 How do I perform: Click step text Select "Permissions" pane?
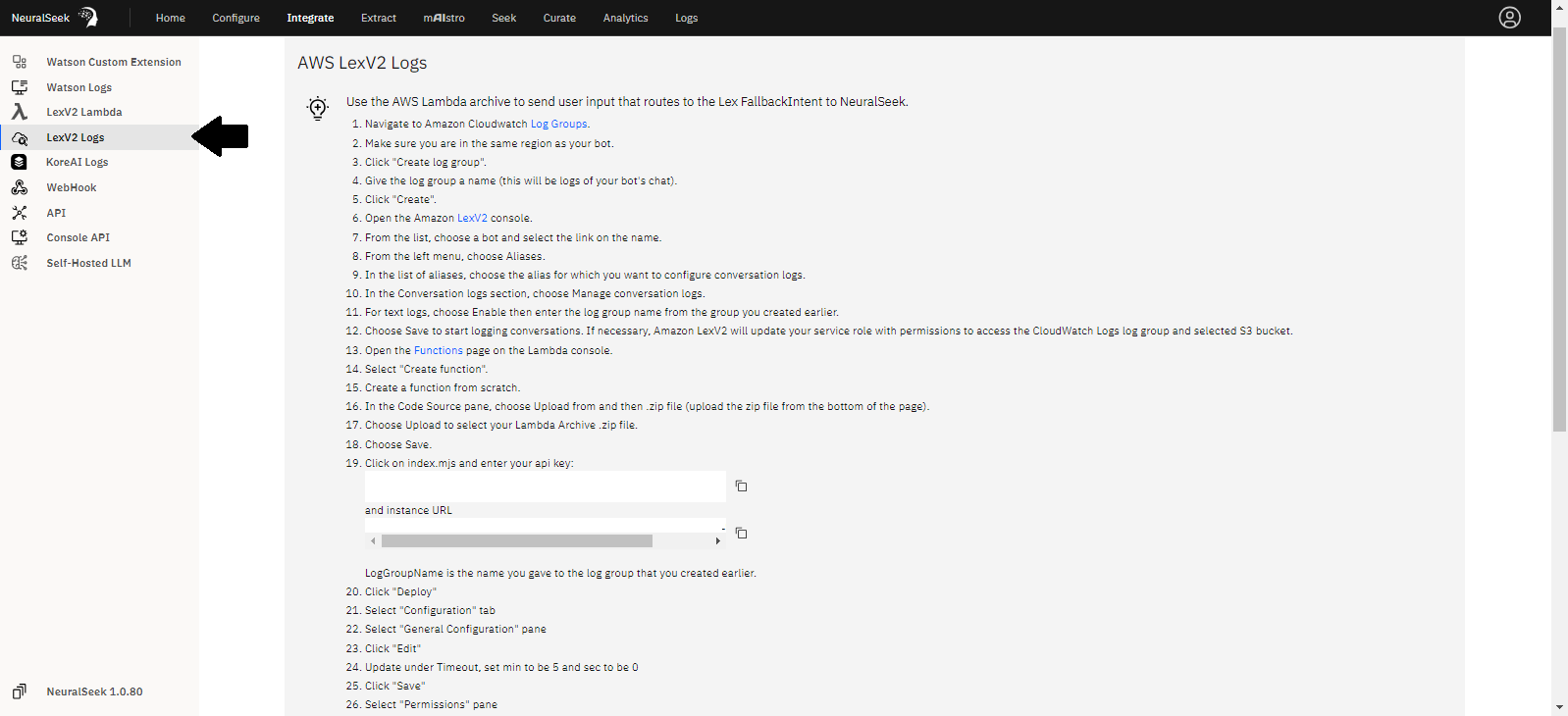click(431, 704)
